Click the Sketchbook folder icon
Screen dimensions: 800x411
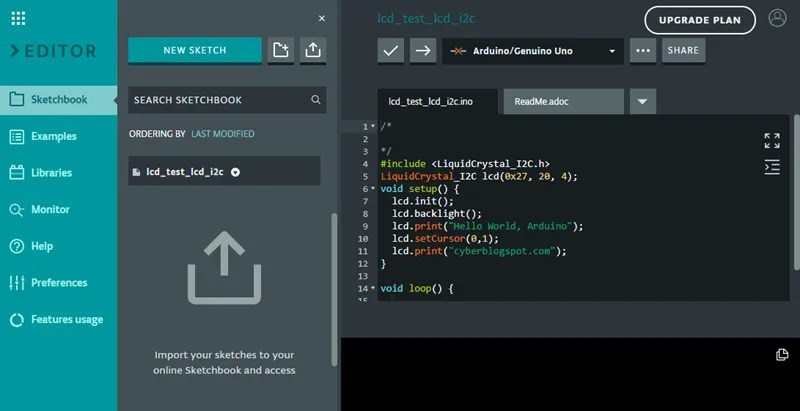17,99
